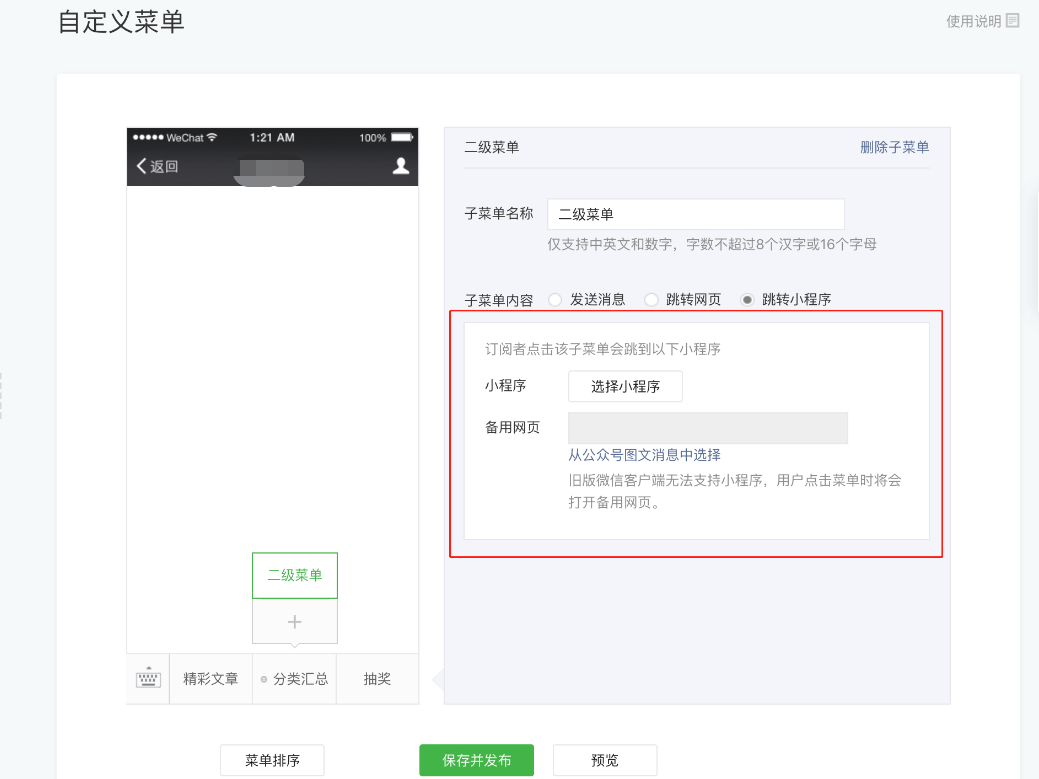Click the green 保存并发布 button
1039x779 pixels.
[x=476, y=760]
